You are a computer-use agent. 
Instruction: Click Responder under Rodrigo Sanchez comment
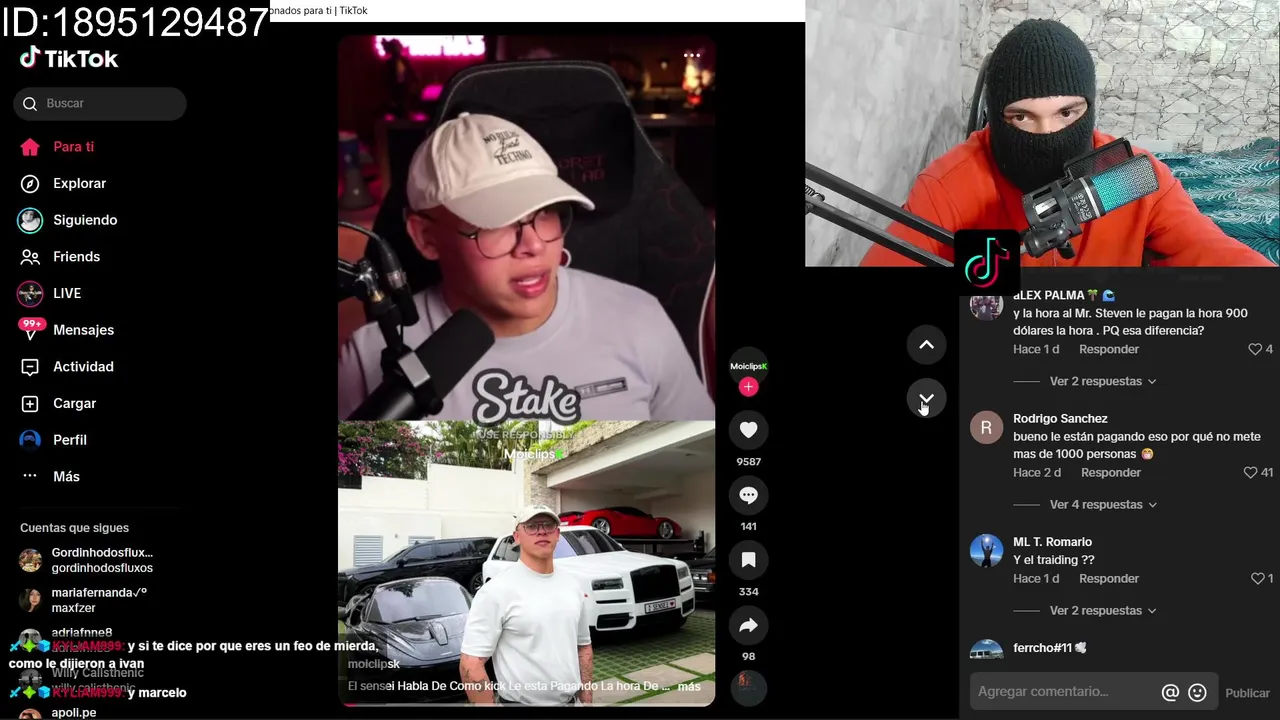(1111, 472)
